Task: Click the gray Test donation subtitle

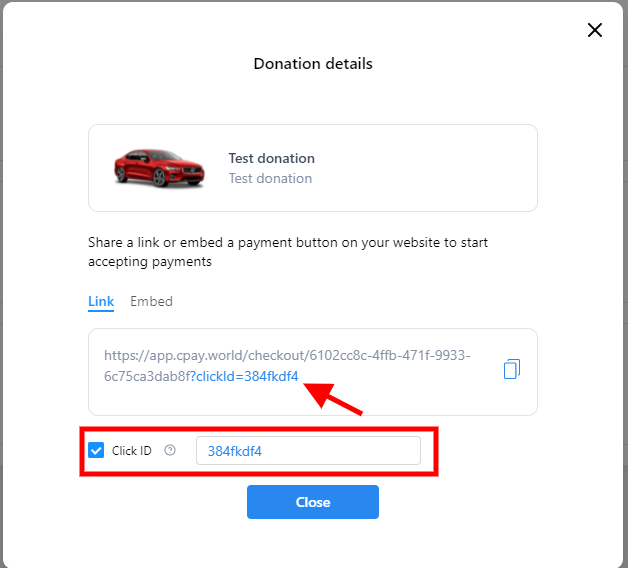Action: coord(270,178)
